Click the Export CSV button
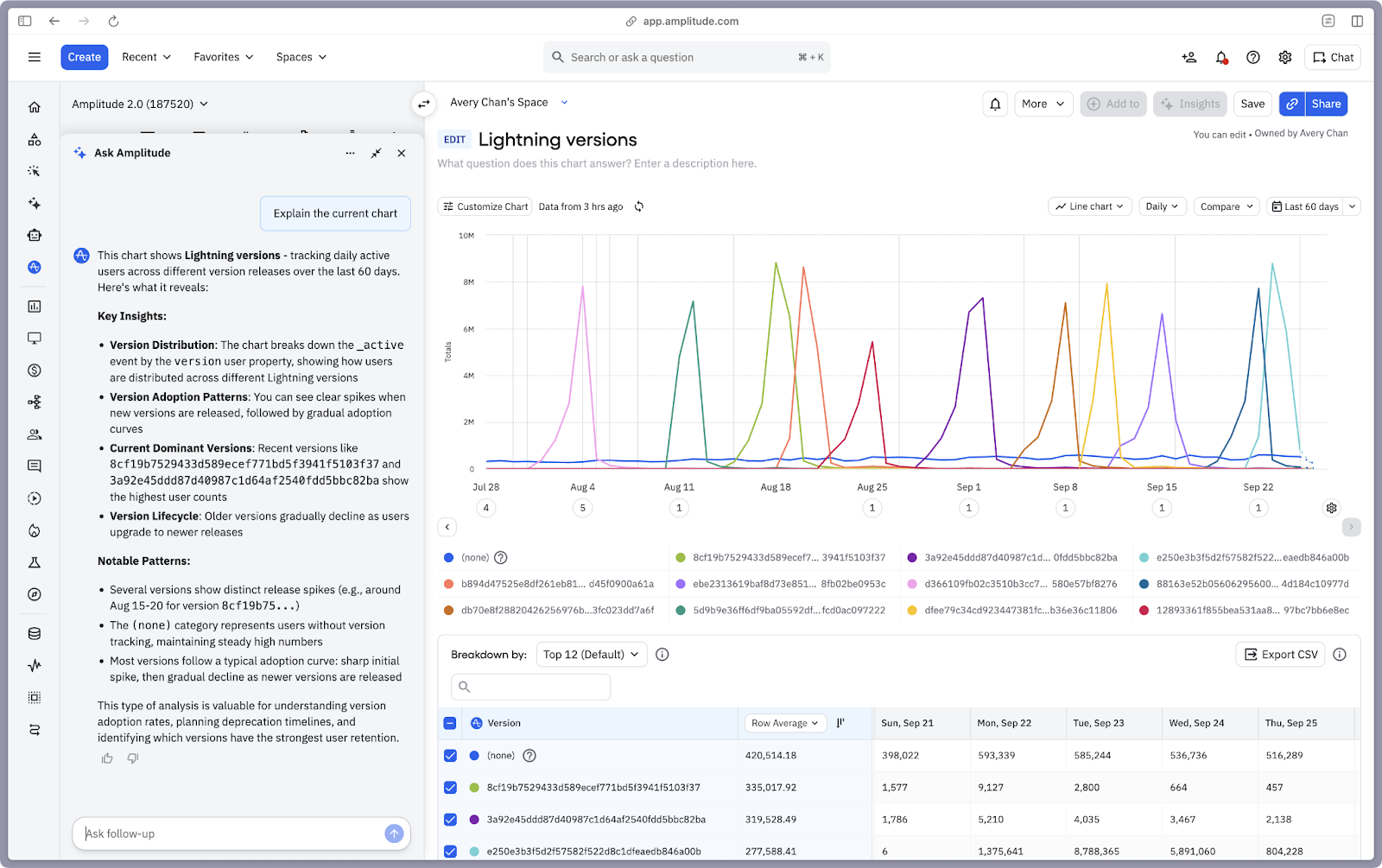This screenshot has width=1382, height=868. tap(1281, 655)
